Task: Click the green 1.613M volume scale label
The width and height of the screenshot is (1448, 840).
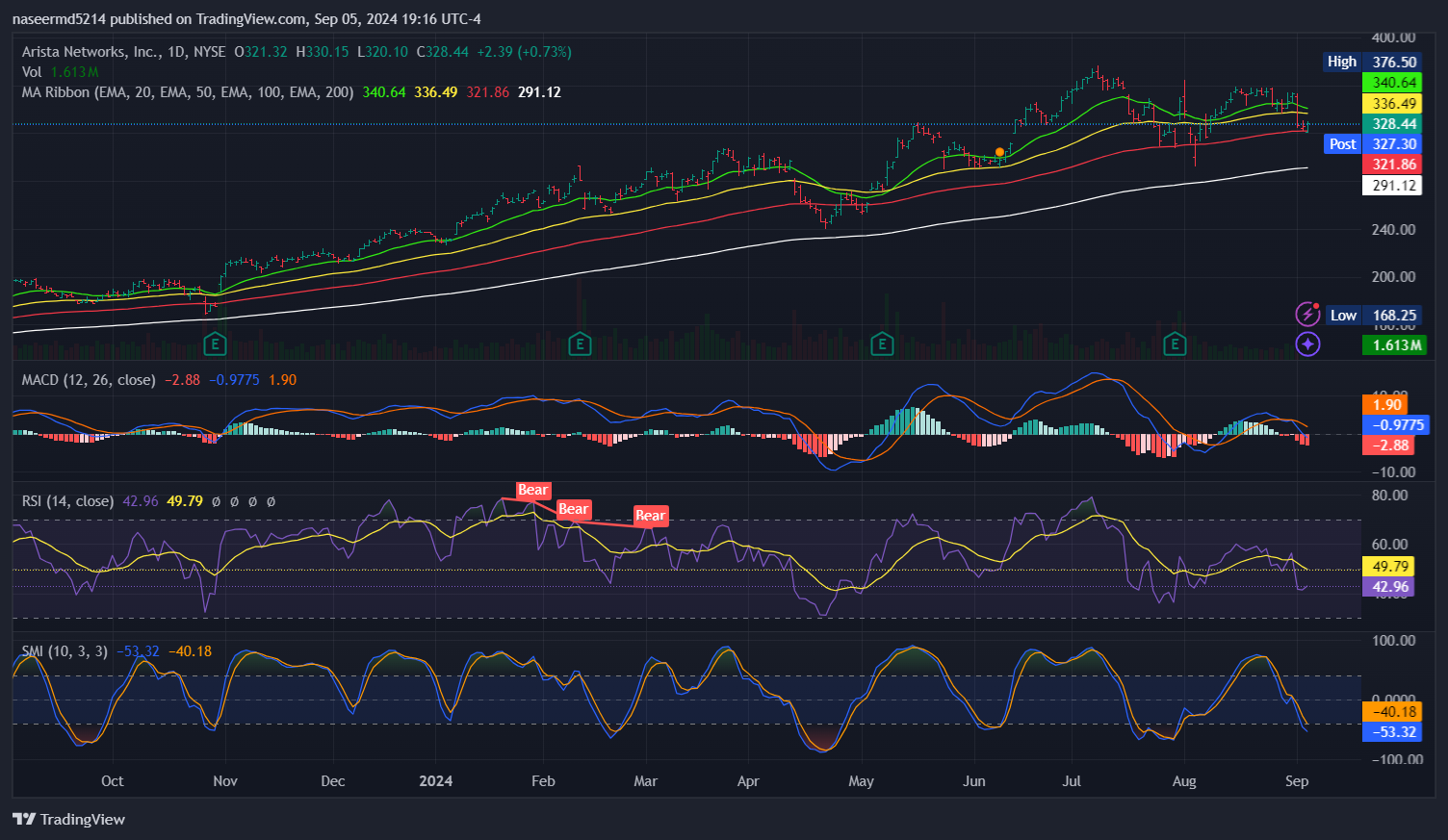Action: 1394,344
